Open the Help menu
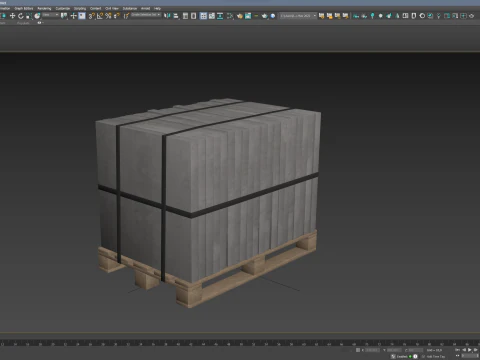The height and width of the screenshot is (360, 480). 157,8
